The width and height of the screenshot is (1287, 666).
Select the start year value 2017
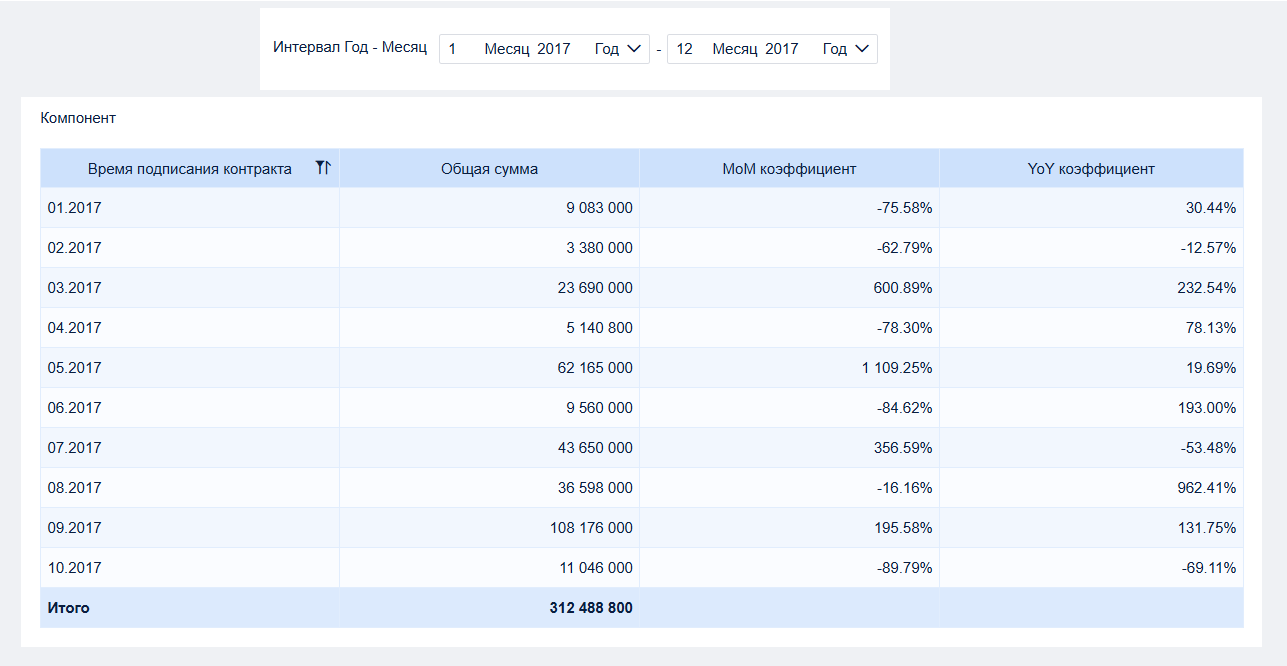point(553,49)
